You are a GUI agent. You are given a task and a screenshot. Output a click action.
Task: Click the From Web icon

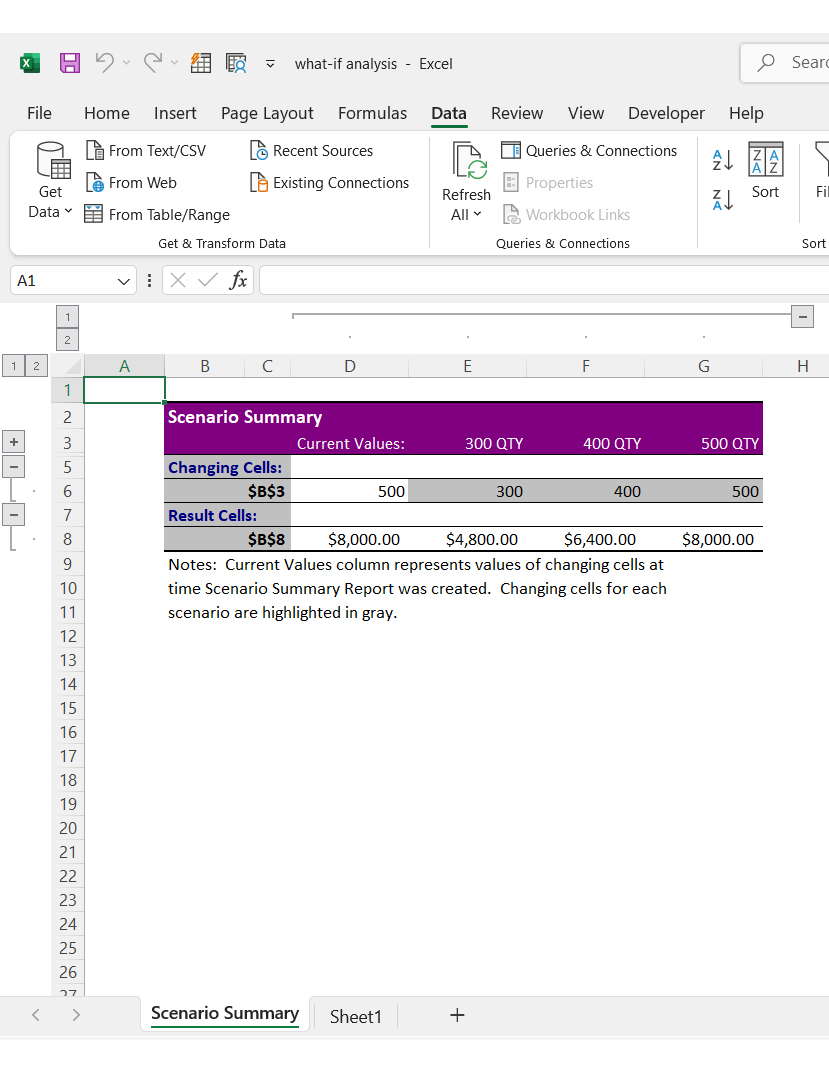click(94, 182)
